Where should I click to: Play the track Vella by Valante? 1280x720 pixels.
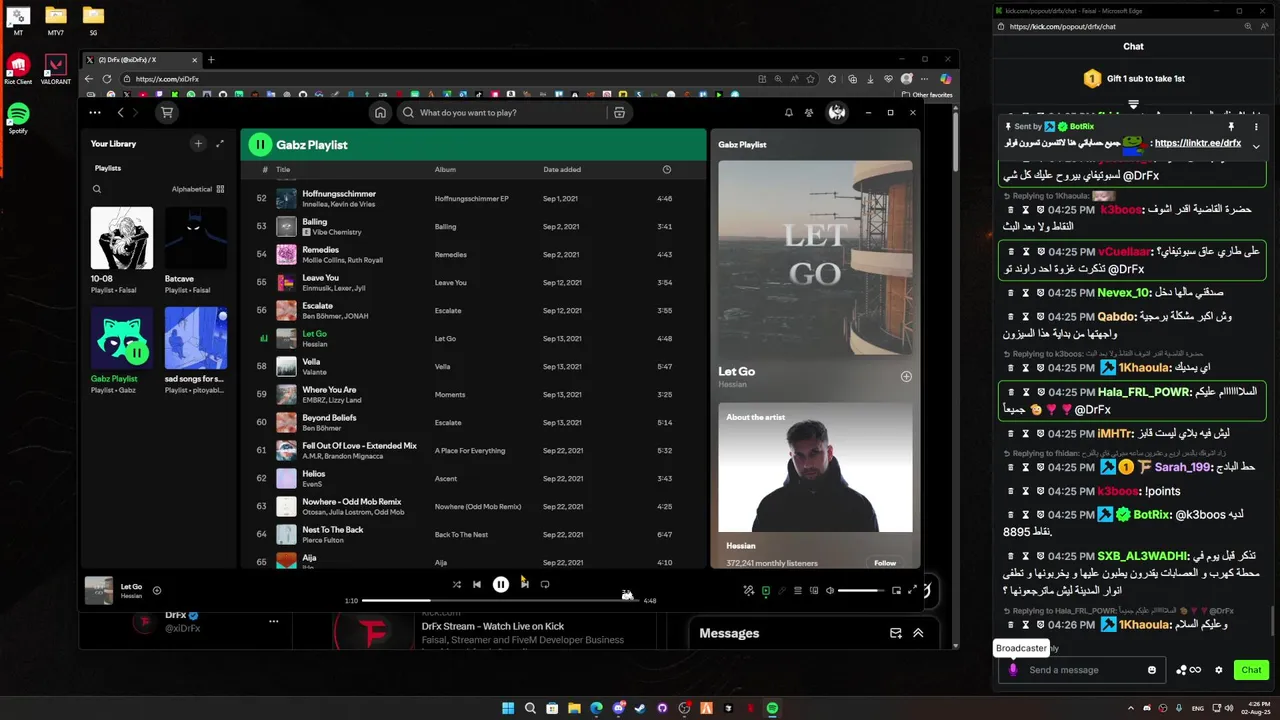tap(475, 367)
